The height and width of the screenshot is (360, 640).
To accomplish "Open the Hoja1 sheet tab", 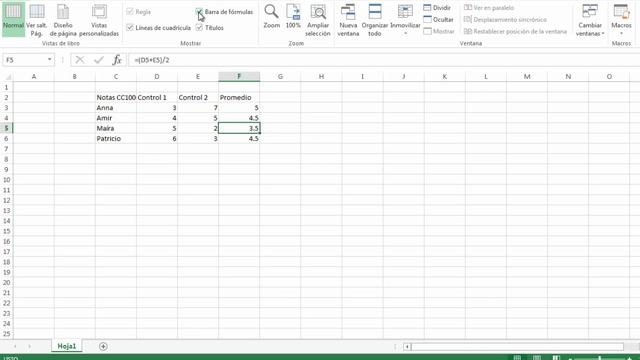I will (x=67, y=346).
